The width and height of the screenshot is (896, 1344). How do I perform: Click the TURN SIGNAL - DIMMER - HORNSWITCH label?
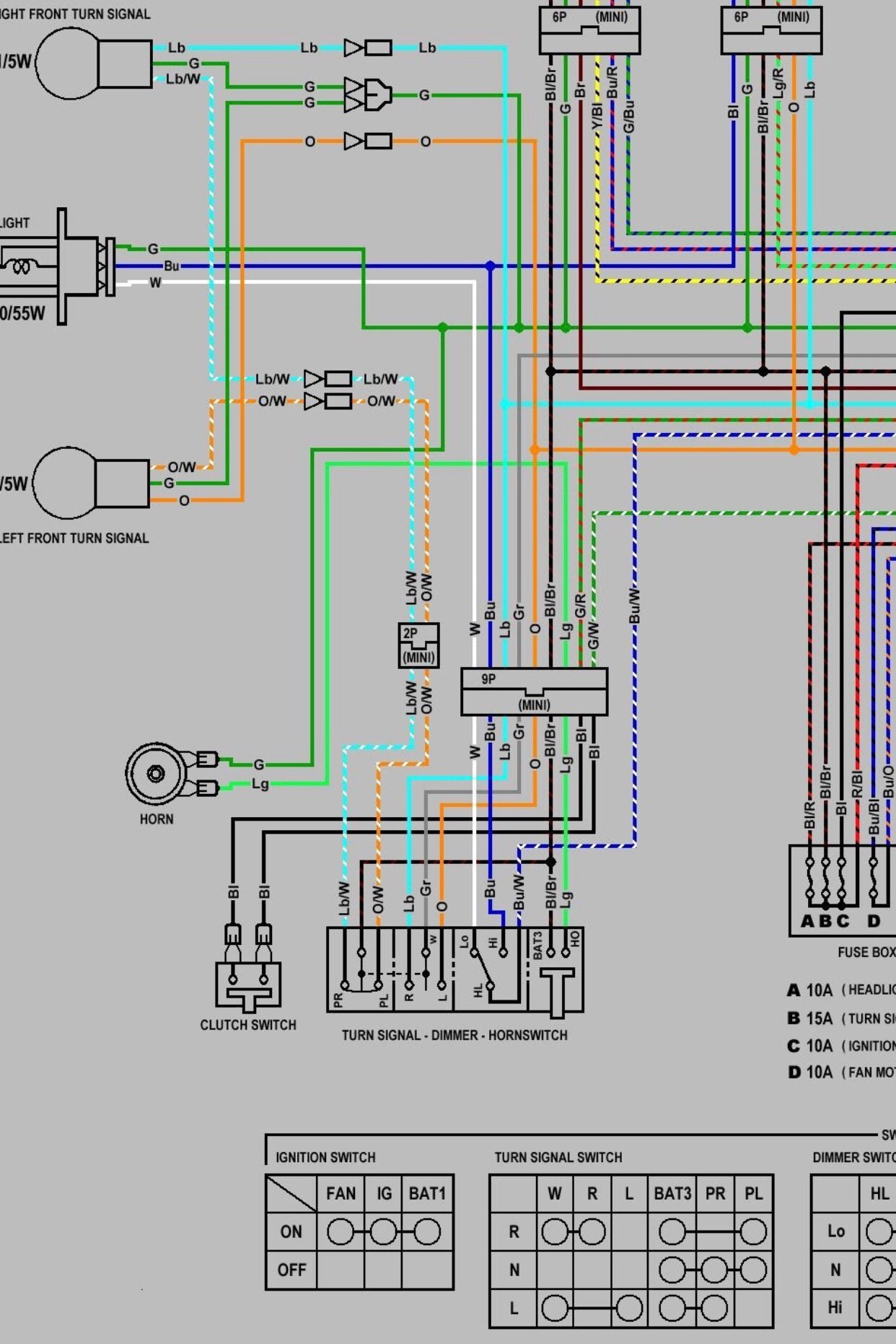click(x=454, y=1035)
